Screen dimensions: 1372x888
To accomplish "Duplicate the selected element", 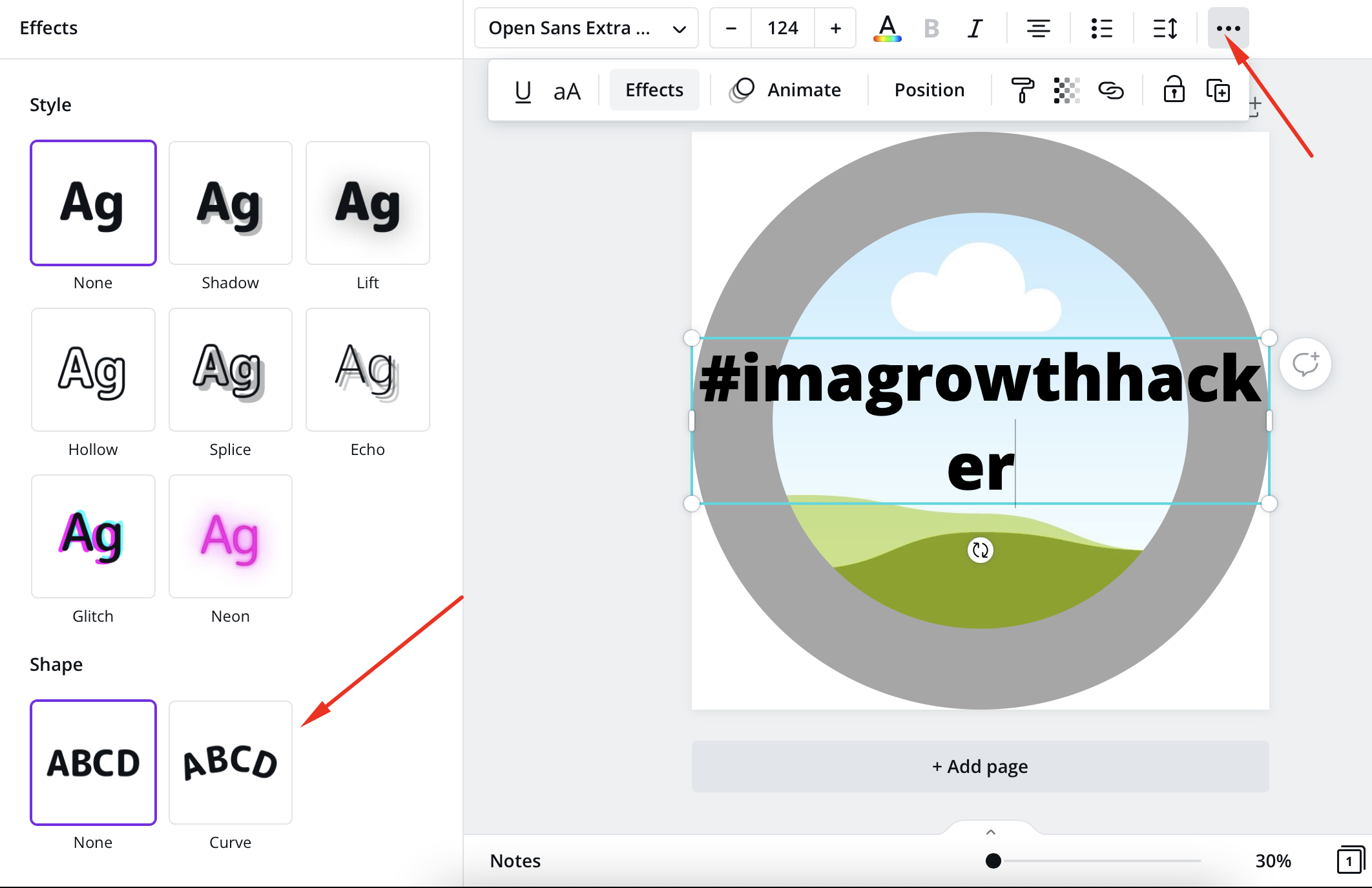I will click(x=1218, y=90).
